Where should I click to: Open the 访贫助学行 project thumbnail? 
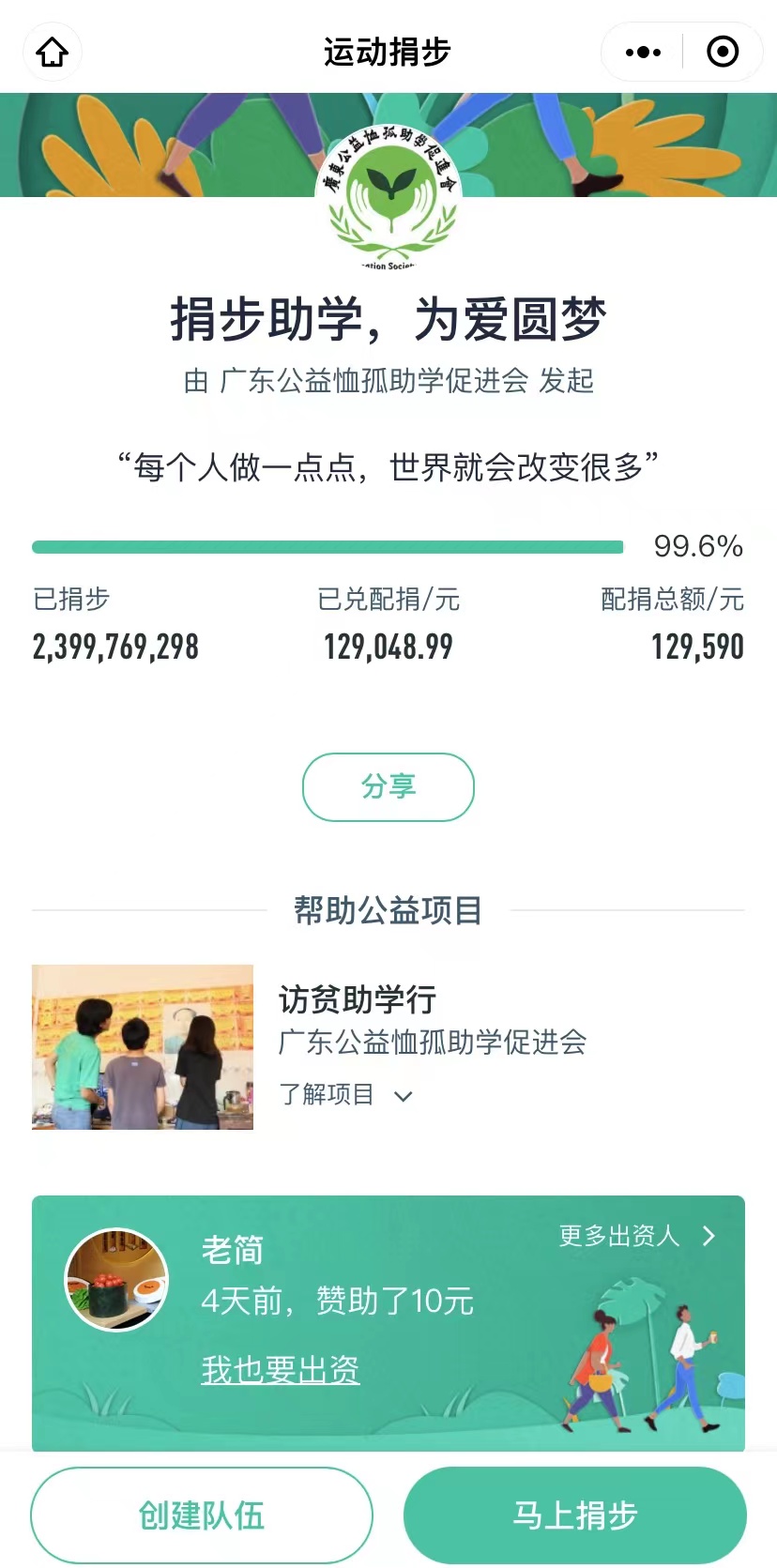(143, 1046)
